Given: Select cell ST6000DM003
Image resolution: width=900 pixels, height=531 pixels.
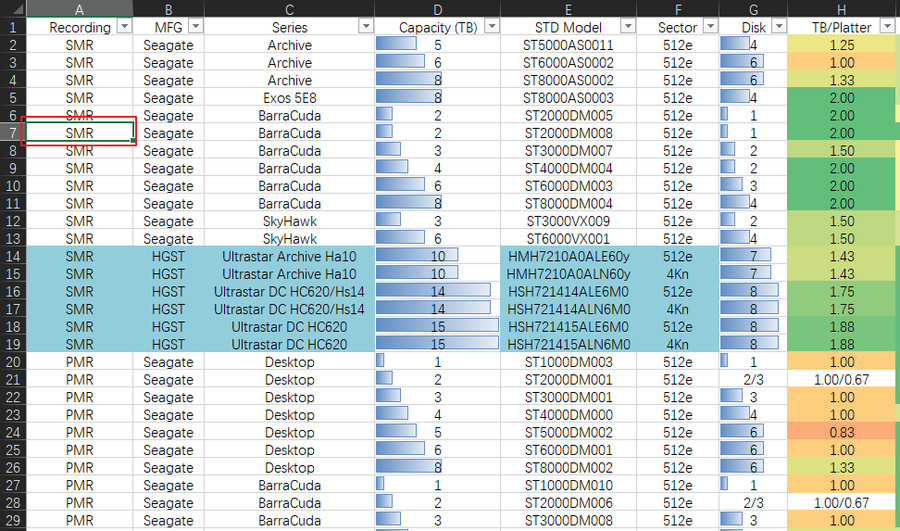Looking at the screenshot, I should click(568, 185).
